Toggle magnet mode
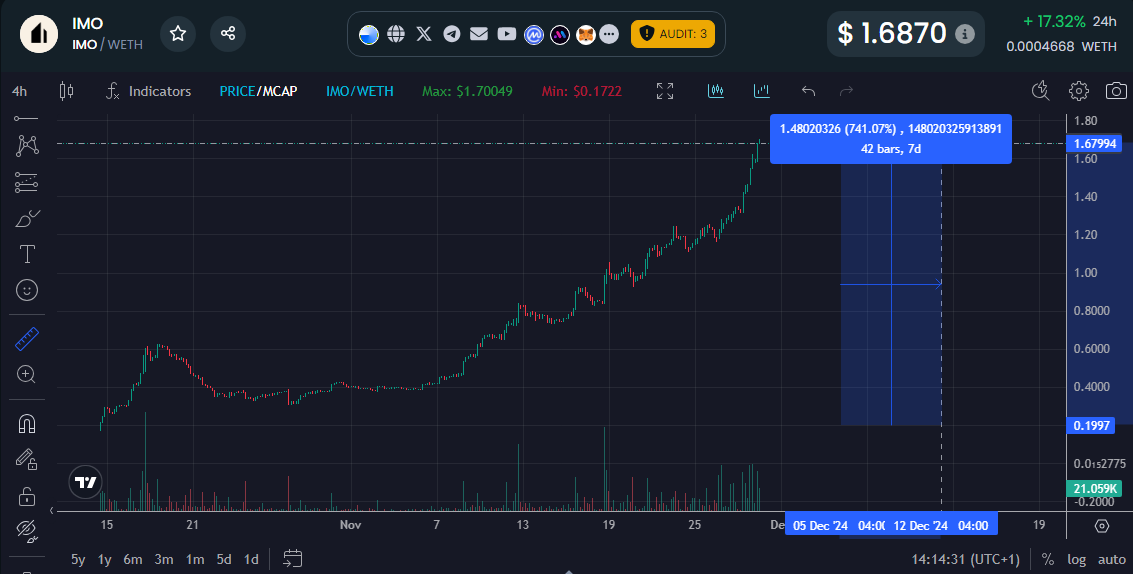Viewport: 1133px width, 574px height. pyautogui.click(x=27, y=424)
